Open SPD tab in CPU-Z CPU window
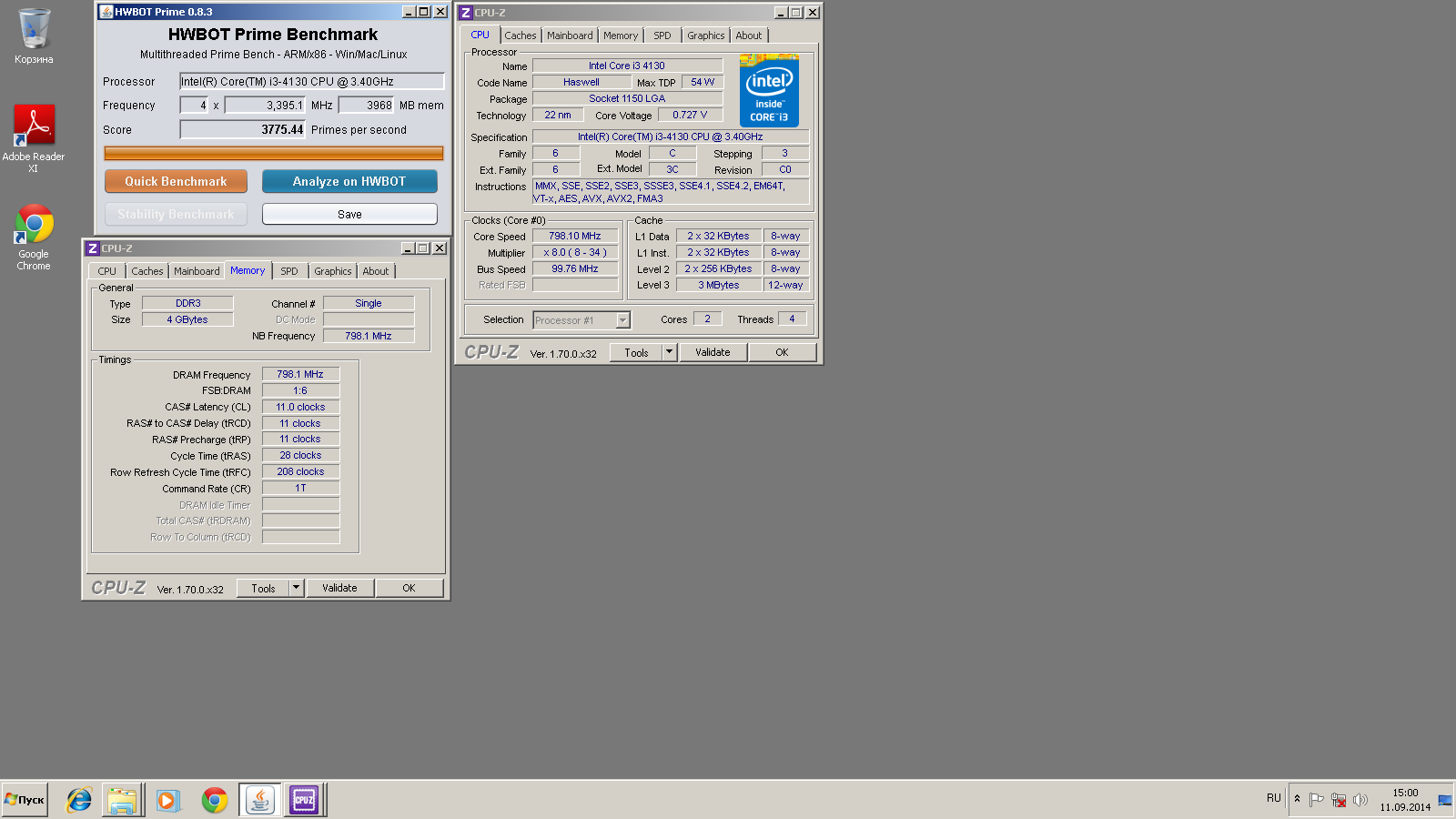 [662, 35]
